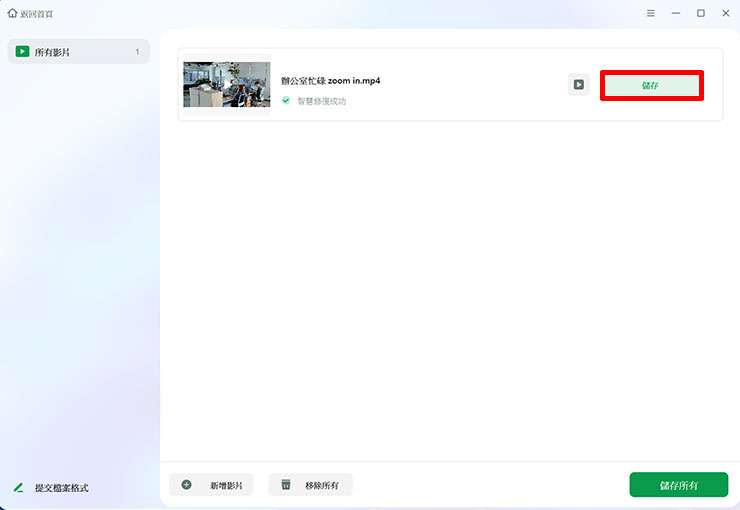Minimize the window

tap(676, 13)
